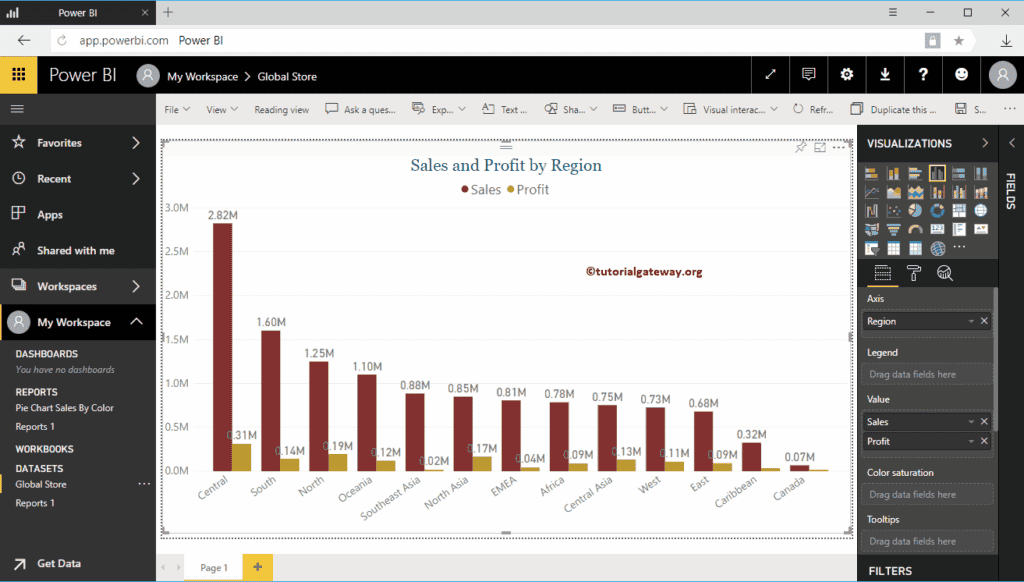Open the visual in Focus mode
This screenshot has height=582, width=1024.
click(820, 146)
